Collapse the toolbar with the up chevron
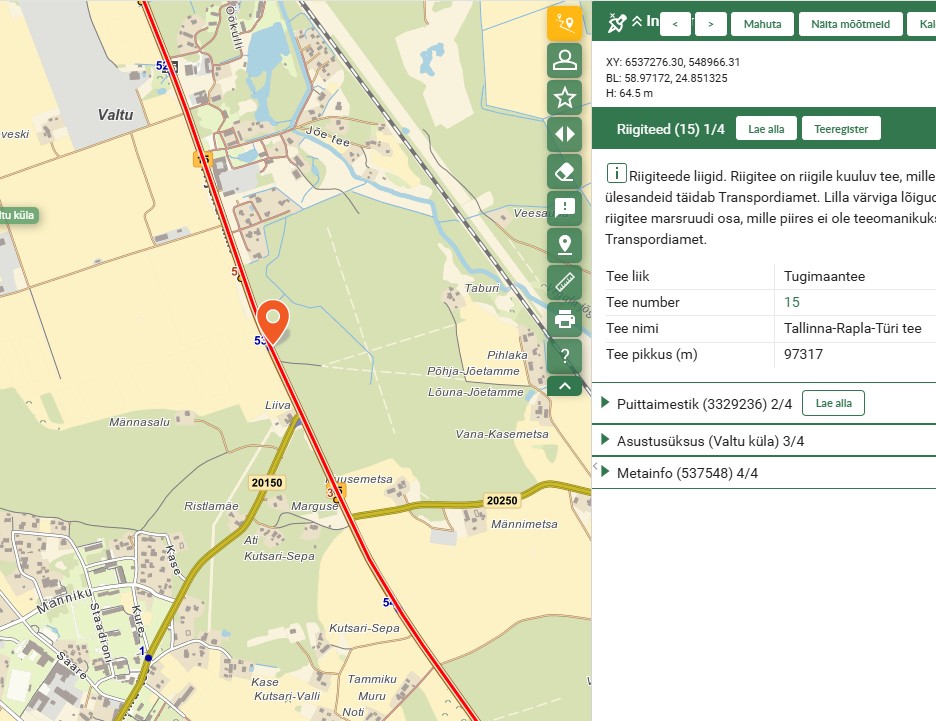Image resolution: width=936 pixels, height=721 pixels. (564, 385)
